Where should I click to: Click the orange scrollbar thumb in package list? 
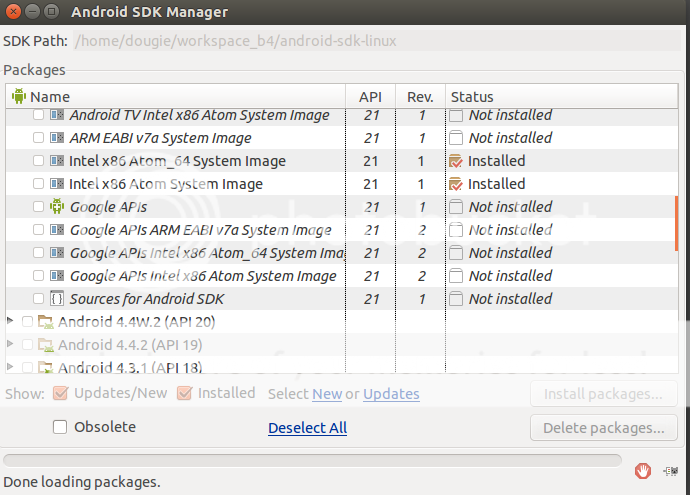click(676, 224)
